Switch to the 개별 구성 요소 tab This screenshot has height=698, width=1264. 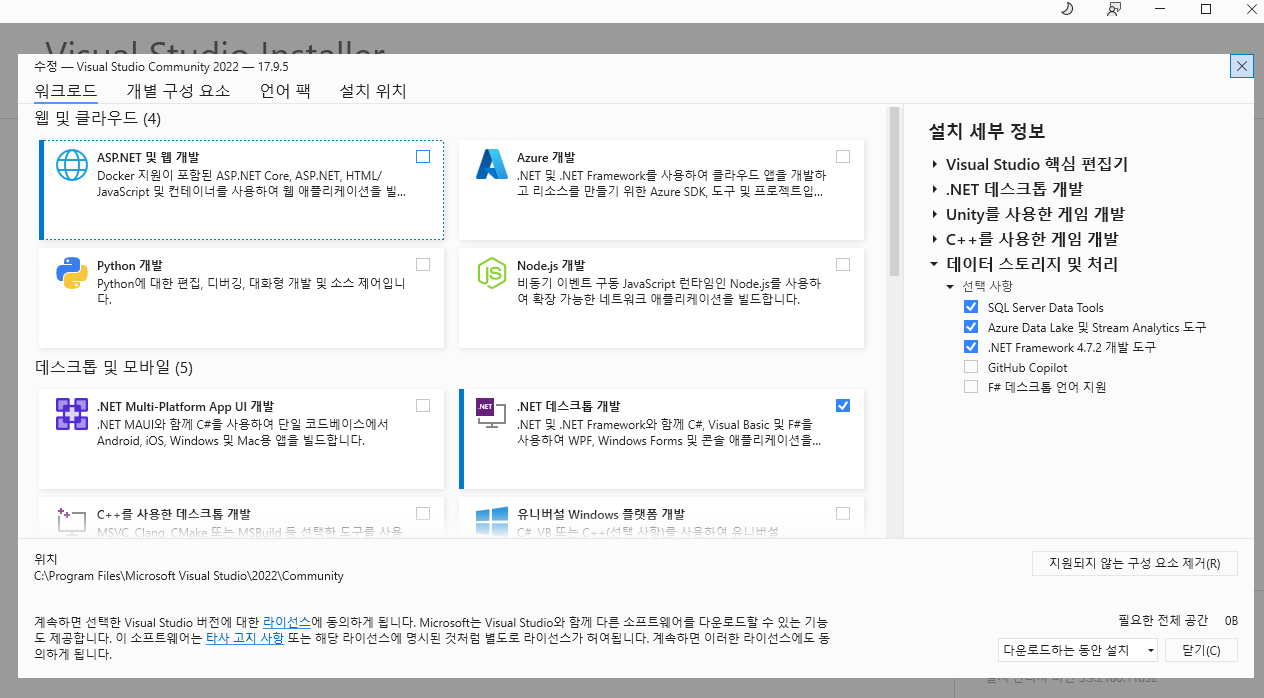(x=178, y=91)
